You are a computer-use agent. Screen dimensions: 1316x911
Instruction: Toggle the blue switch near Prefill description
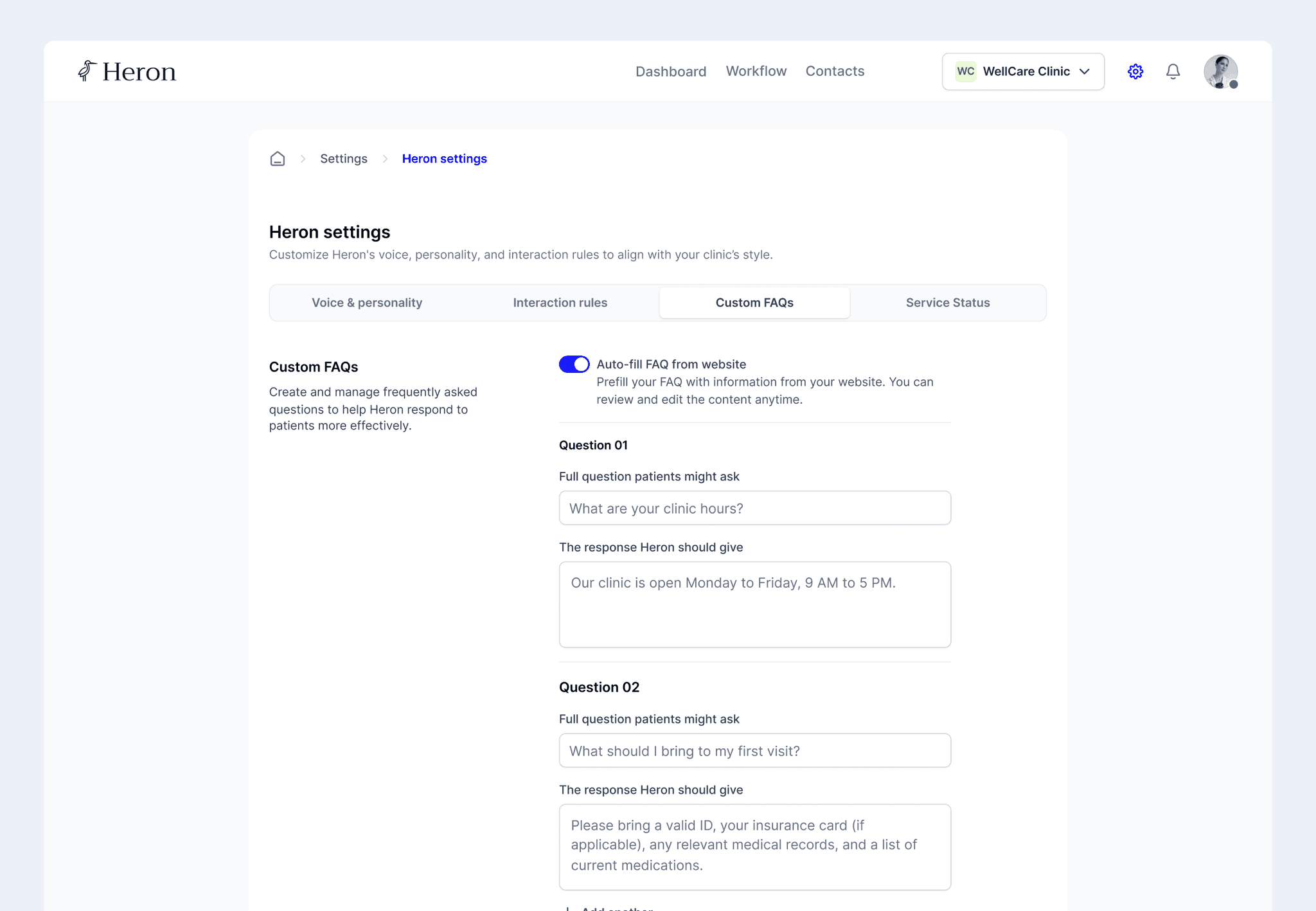click(574, 364)
